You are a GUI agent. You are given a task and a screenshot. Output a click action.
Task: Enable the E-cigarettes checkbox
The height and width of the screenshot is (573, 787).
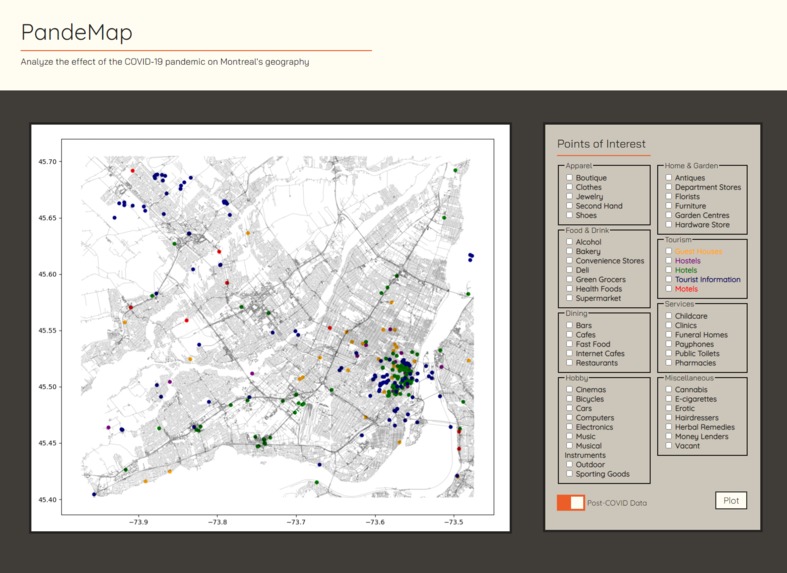click(x=669, y=399)
